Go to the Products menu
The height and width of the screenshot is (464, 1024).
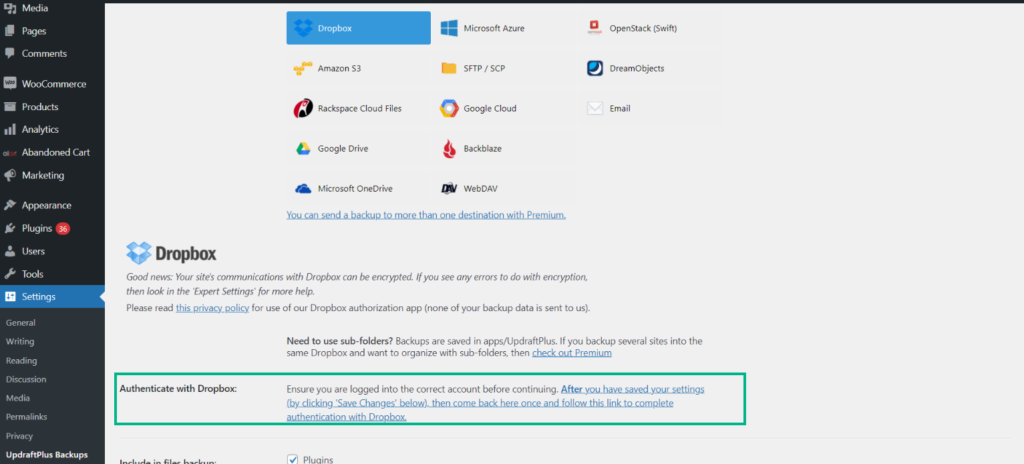click(x=52, y=107)
